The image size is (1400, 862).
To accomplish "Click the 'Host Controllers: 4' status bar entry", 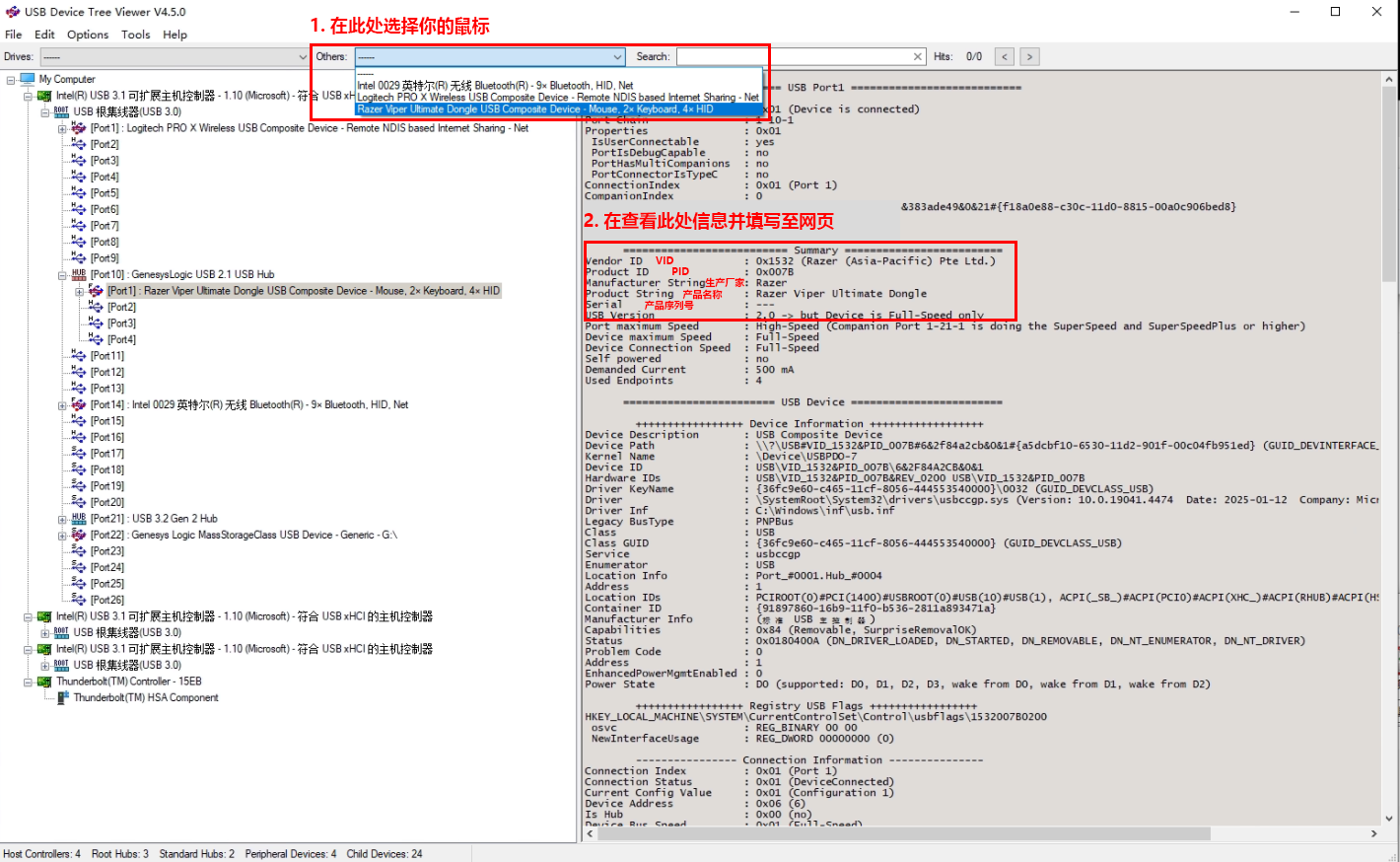I will point(42,854).
